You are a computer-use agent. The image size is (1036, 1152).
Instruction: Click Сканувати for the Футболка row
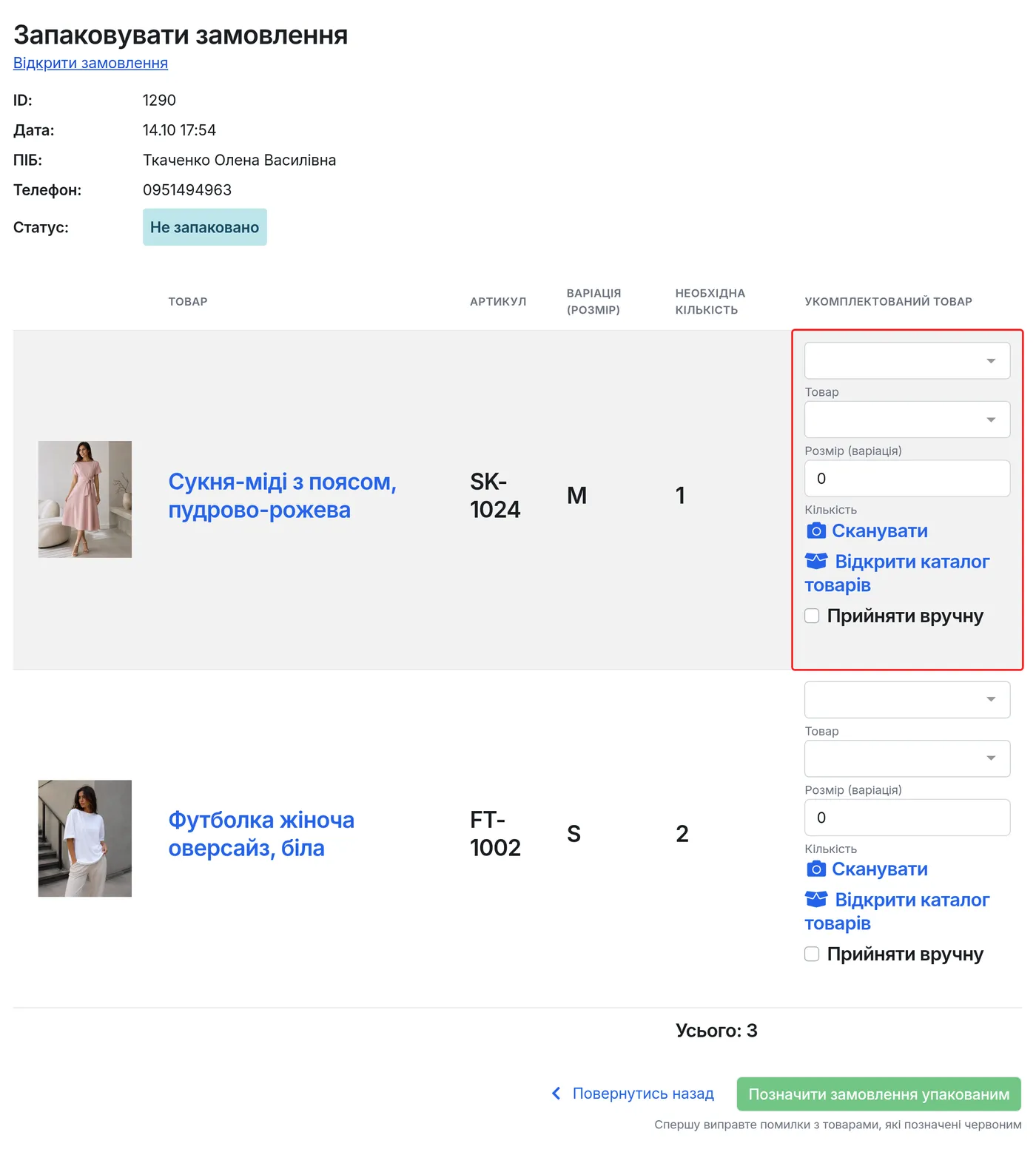click(880, 869)
